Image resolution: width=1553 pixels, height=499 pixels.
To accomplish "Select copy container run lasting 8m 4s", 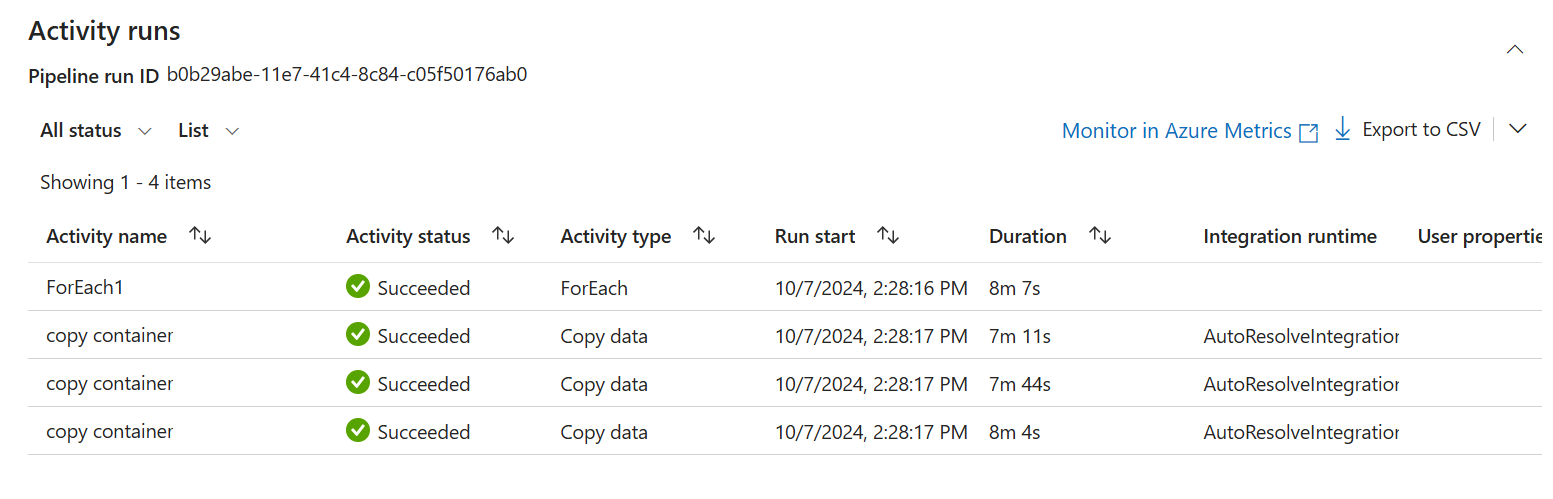I will [109, 432].
